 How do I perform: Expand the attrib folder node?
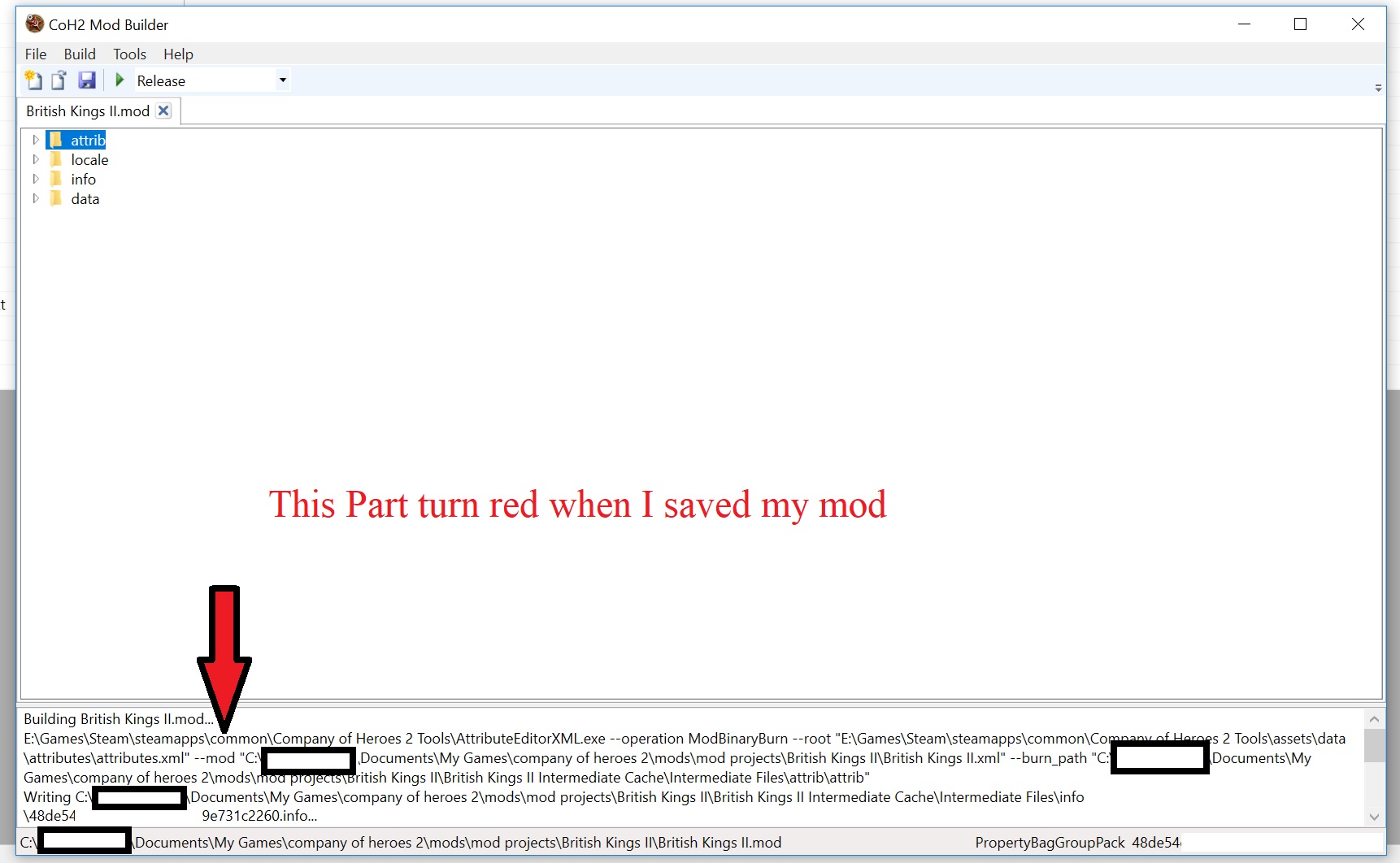point(35,140)
